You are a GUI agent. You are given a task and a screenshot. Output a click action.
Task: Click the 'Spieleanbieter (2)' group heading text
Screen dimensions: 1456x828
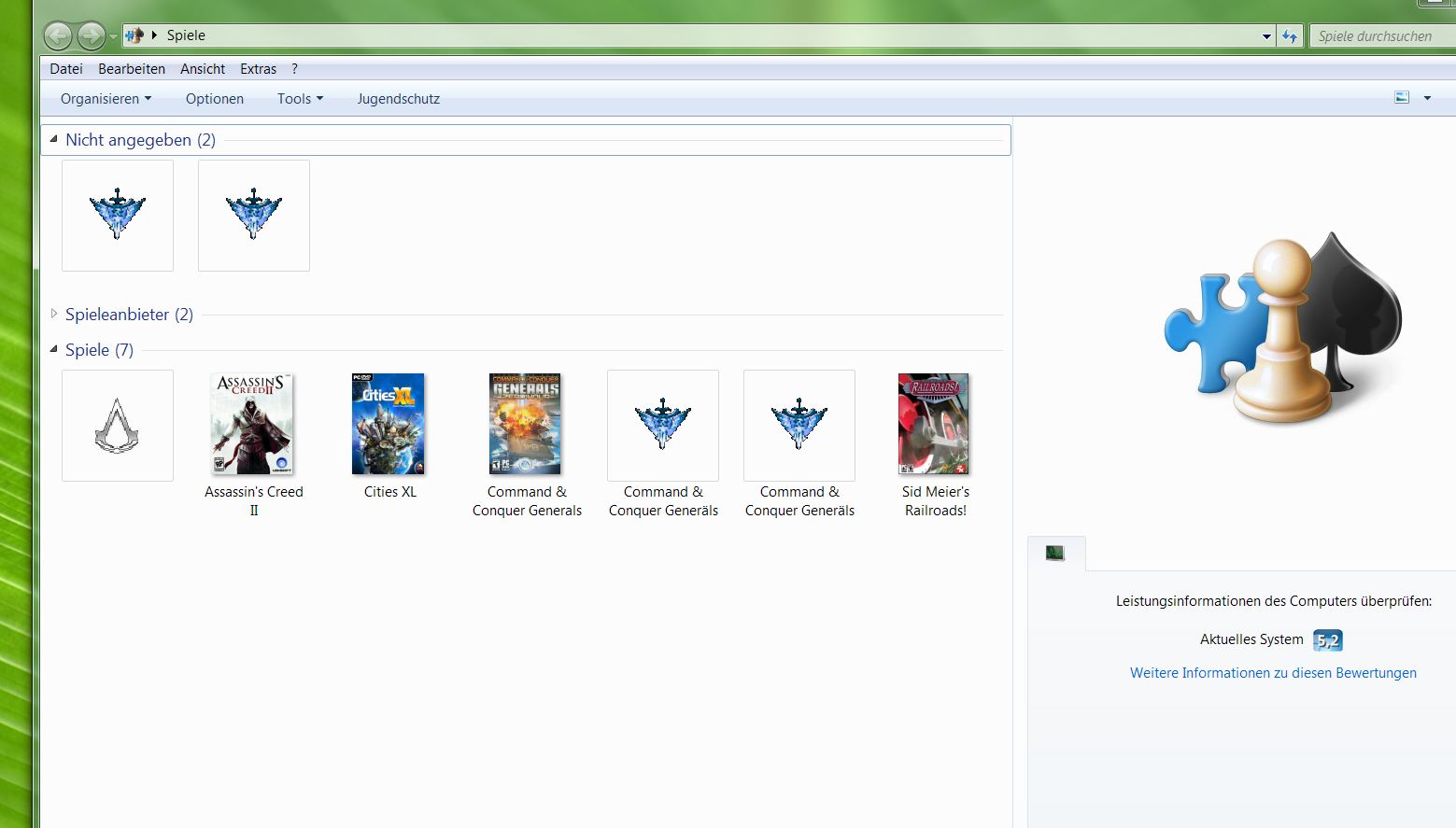click(129, 315)
